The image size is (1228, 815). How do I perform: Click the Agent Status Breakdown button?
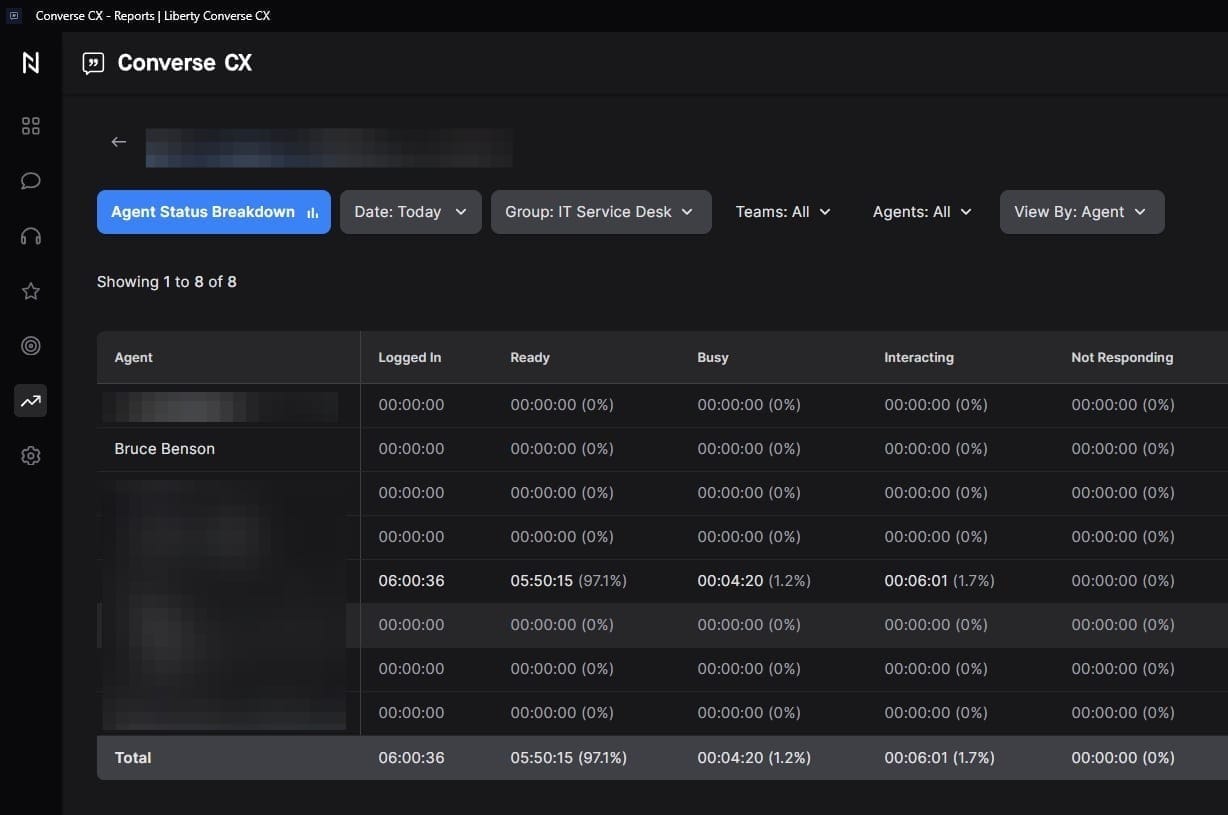click(x=213, y=212)
